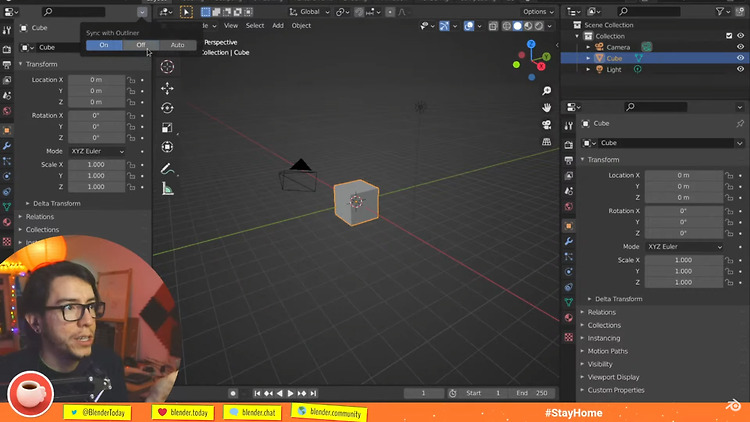The height and width of the screenshot is (422, 750).
Task: Activate the Select Box tweak tool icon
Action: [x=187, y=12]
